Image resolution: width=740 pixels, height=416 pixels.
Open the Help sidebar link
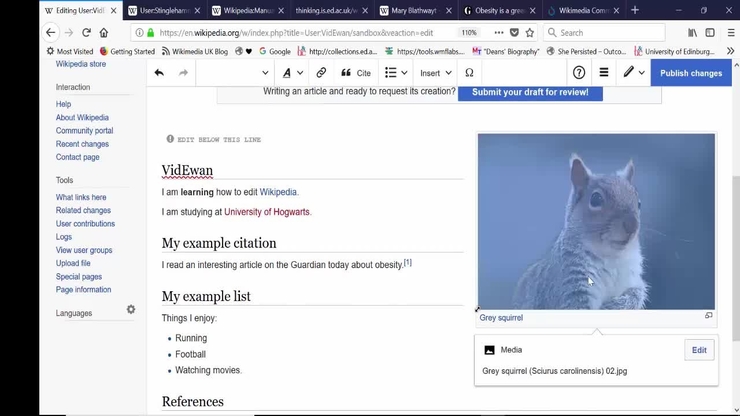(x=63, y=104)
